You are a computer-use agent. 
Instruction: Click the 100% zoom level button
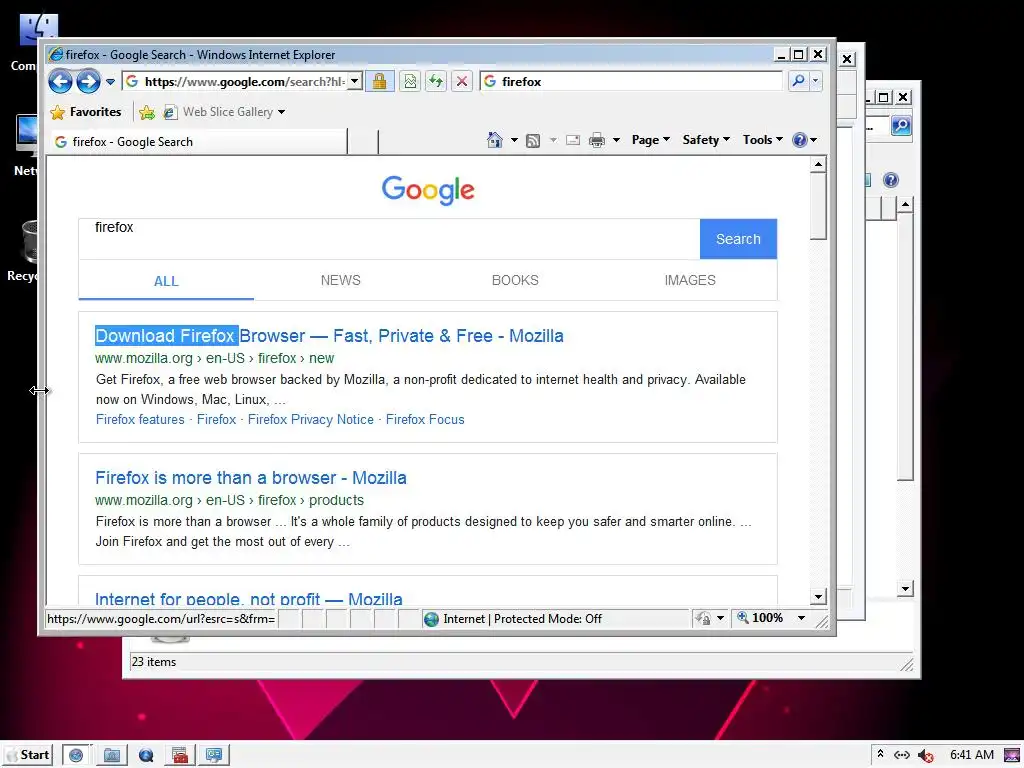(x=760, y=618)
